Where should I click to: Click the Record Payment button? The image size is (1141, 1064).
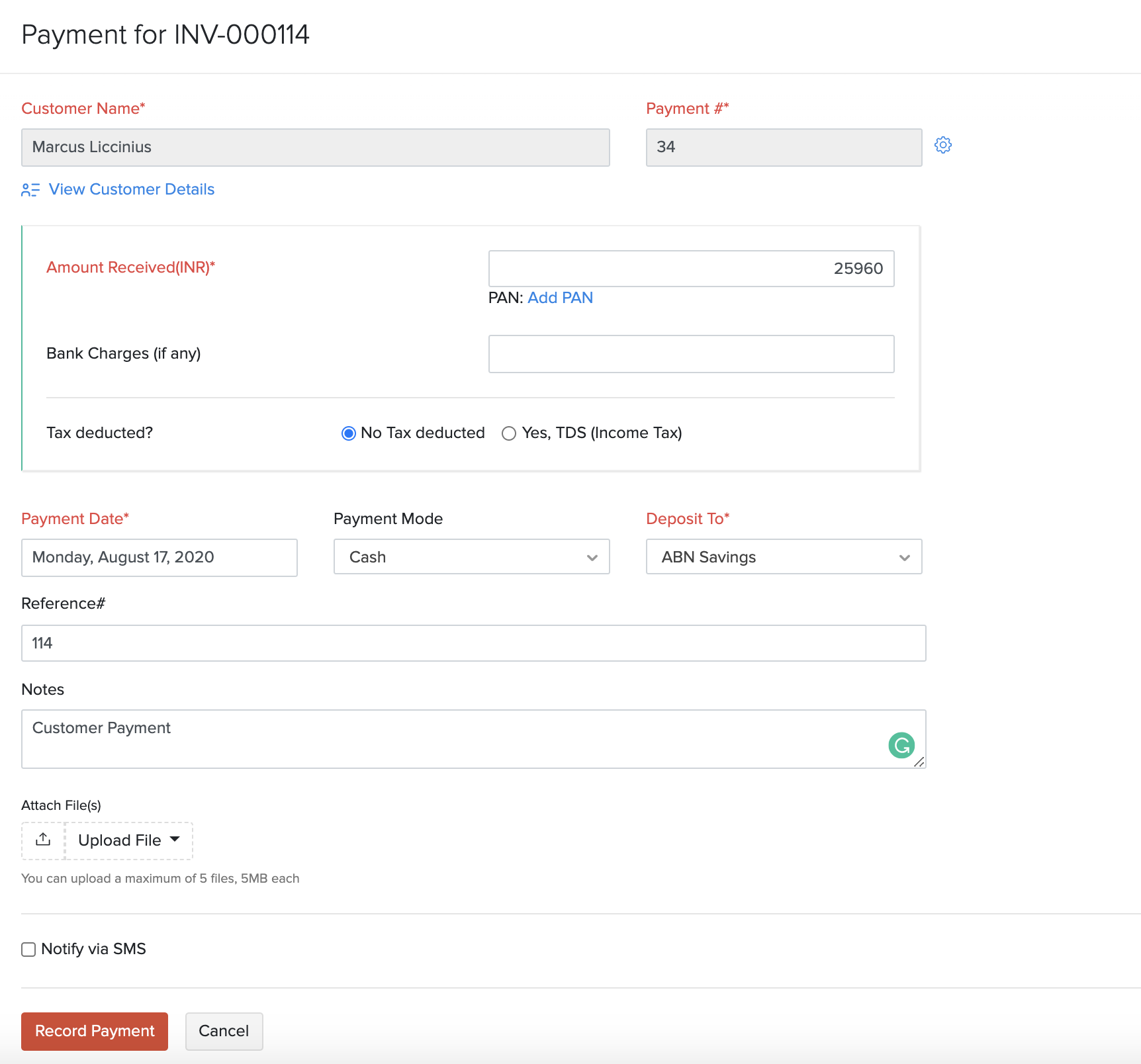(x=94, y=1030)
